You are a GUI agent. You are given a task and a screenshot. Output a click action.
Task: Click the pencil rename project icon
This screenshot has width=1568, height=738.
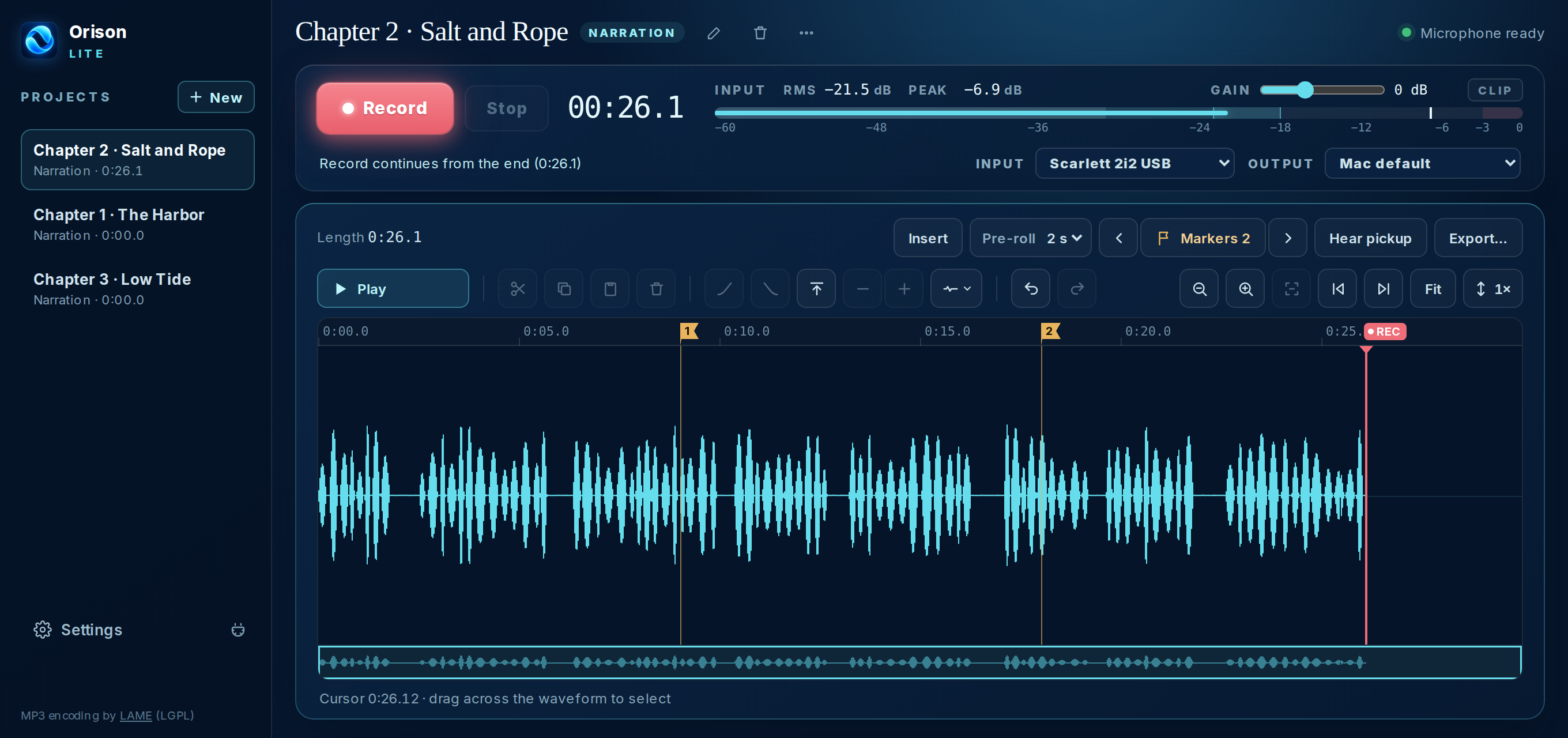click(714, 33)
